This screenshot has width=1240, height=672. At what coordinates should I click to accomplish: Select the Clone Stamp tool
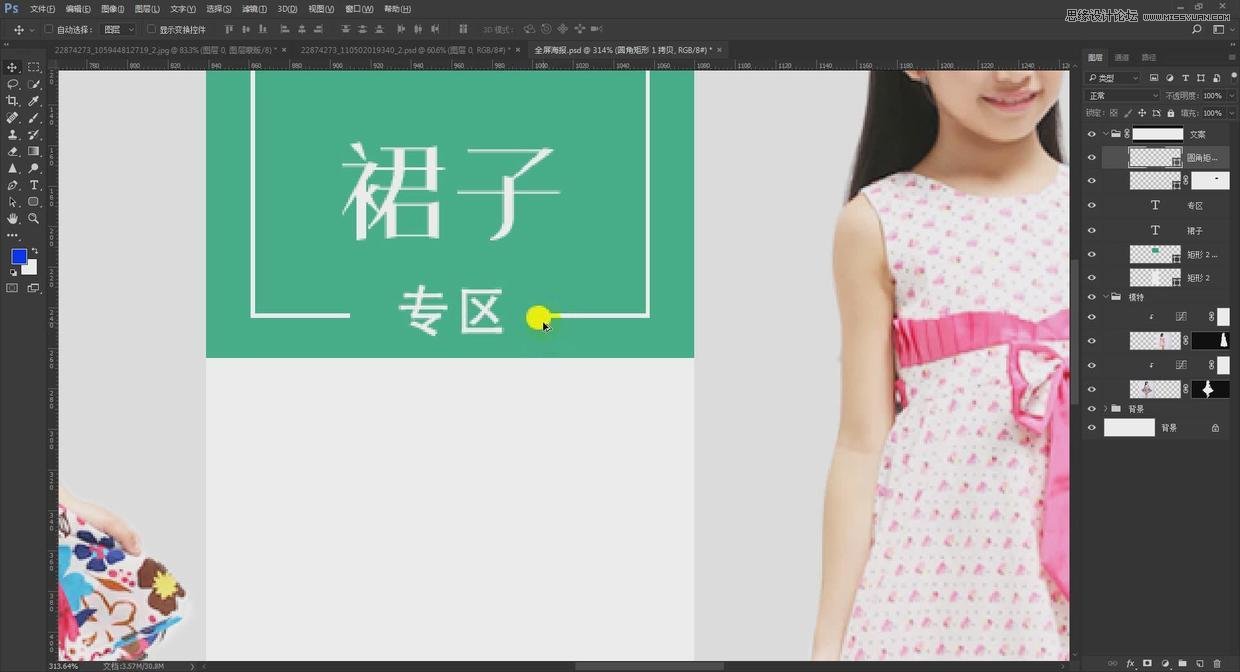(12, 134)
